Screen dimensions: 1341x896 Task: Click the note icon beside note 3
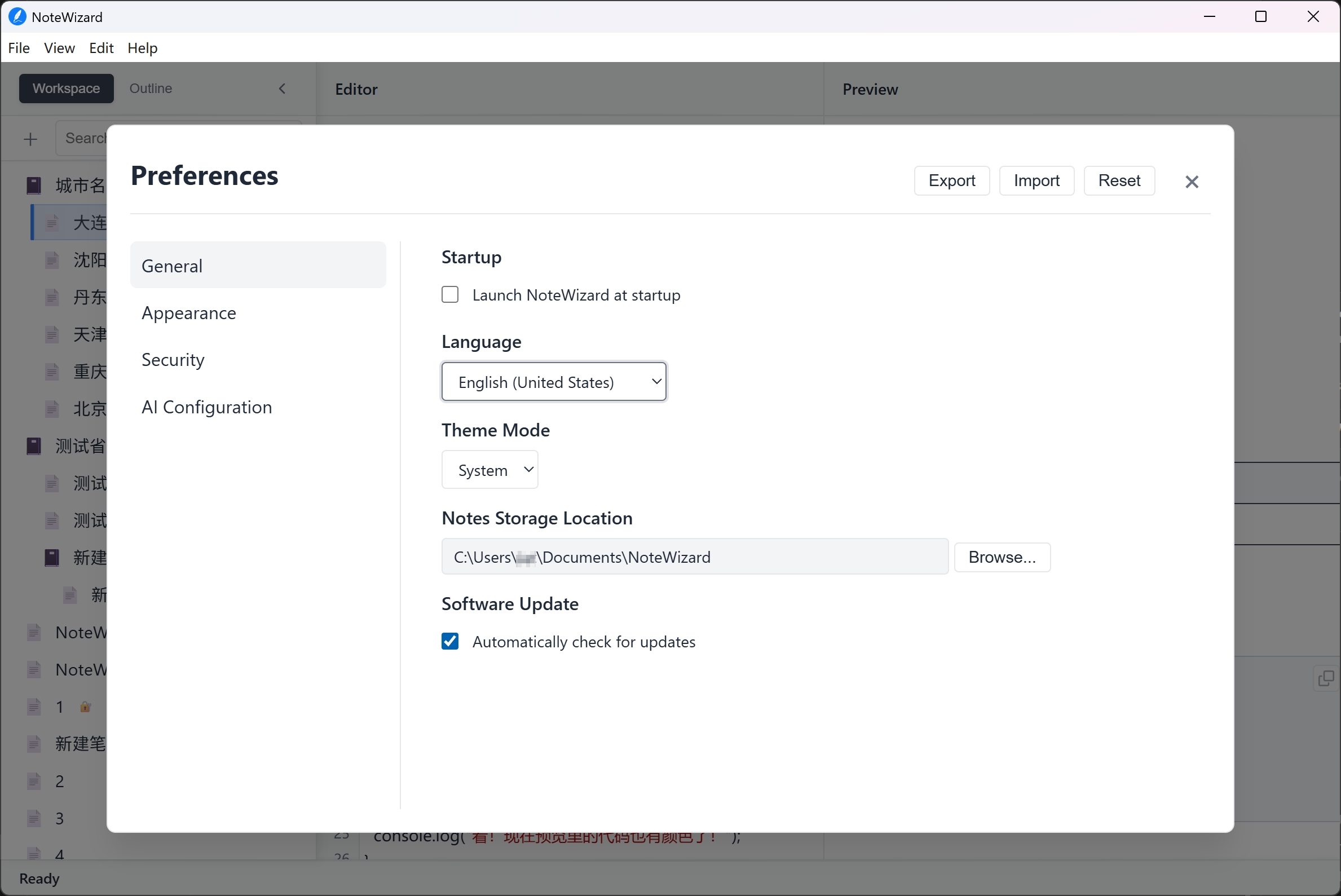[34, 818]
